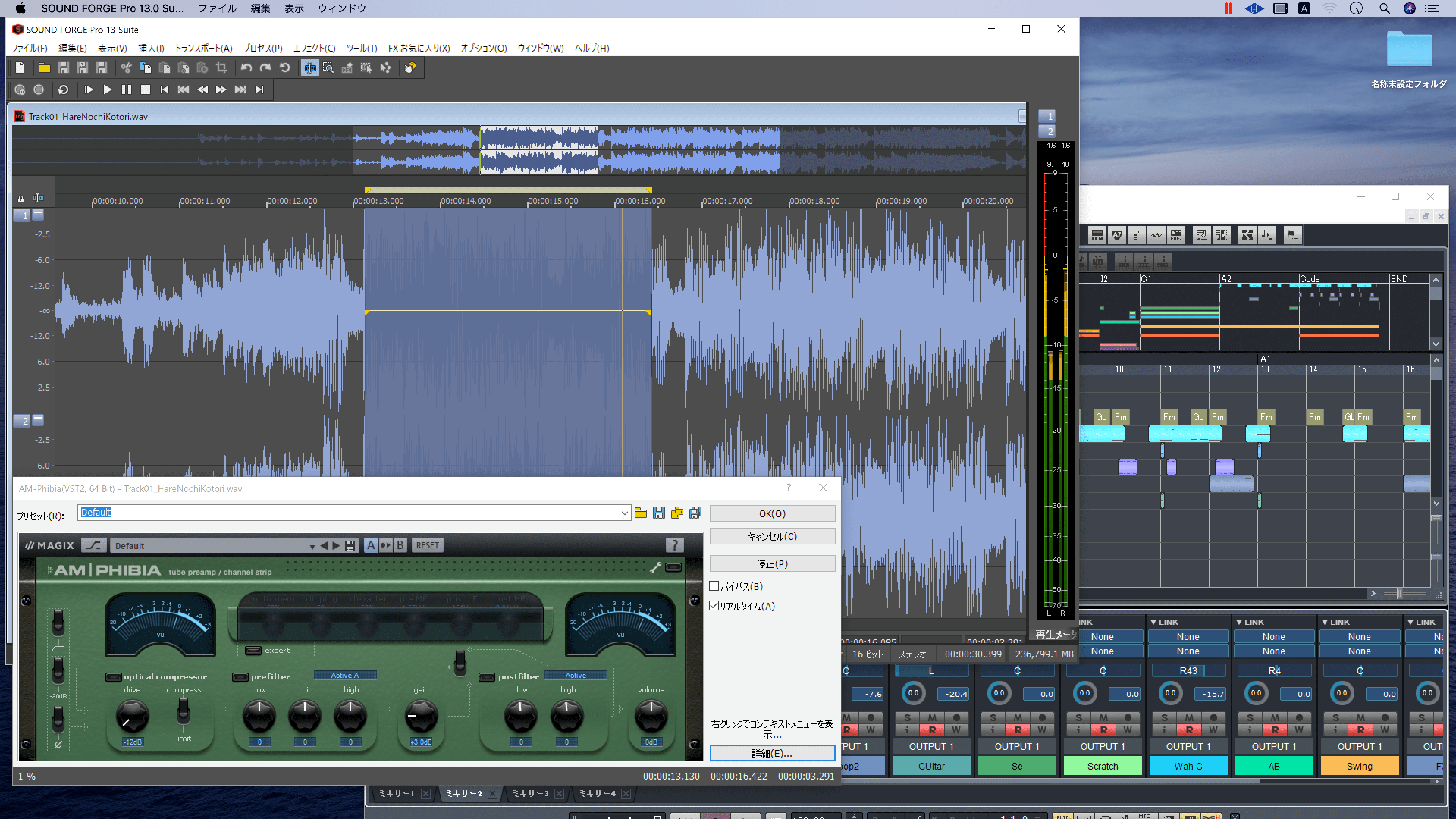Open the エフェクト(C) menu

coord(314,48)
